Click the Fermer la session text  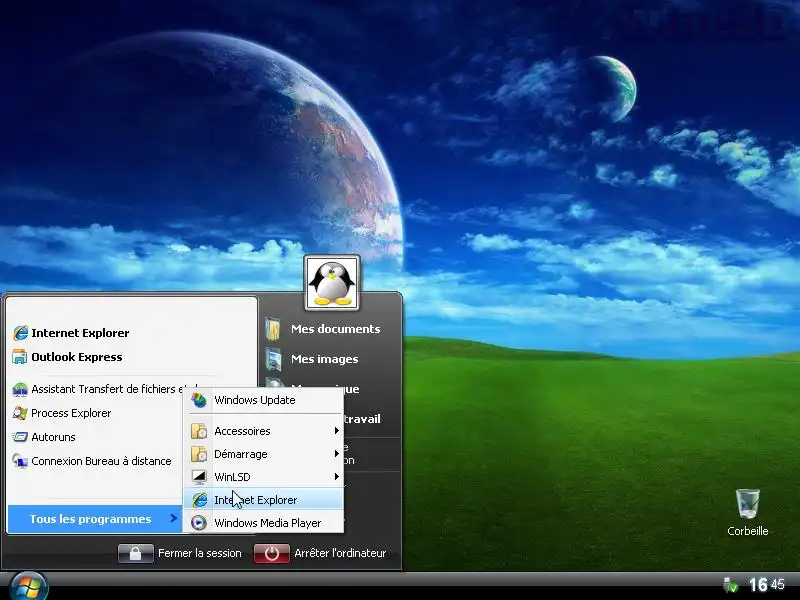tap(199, 554)
